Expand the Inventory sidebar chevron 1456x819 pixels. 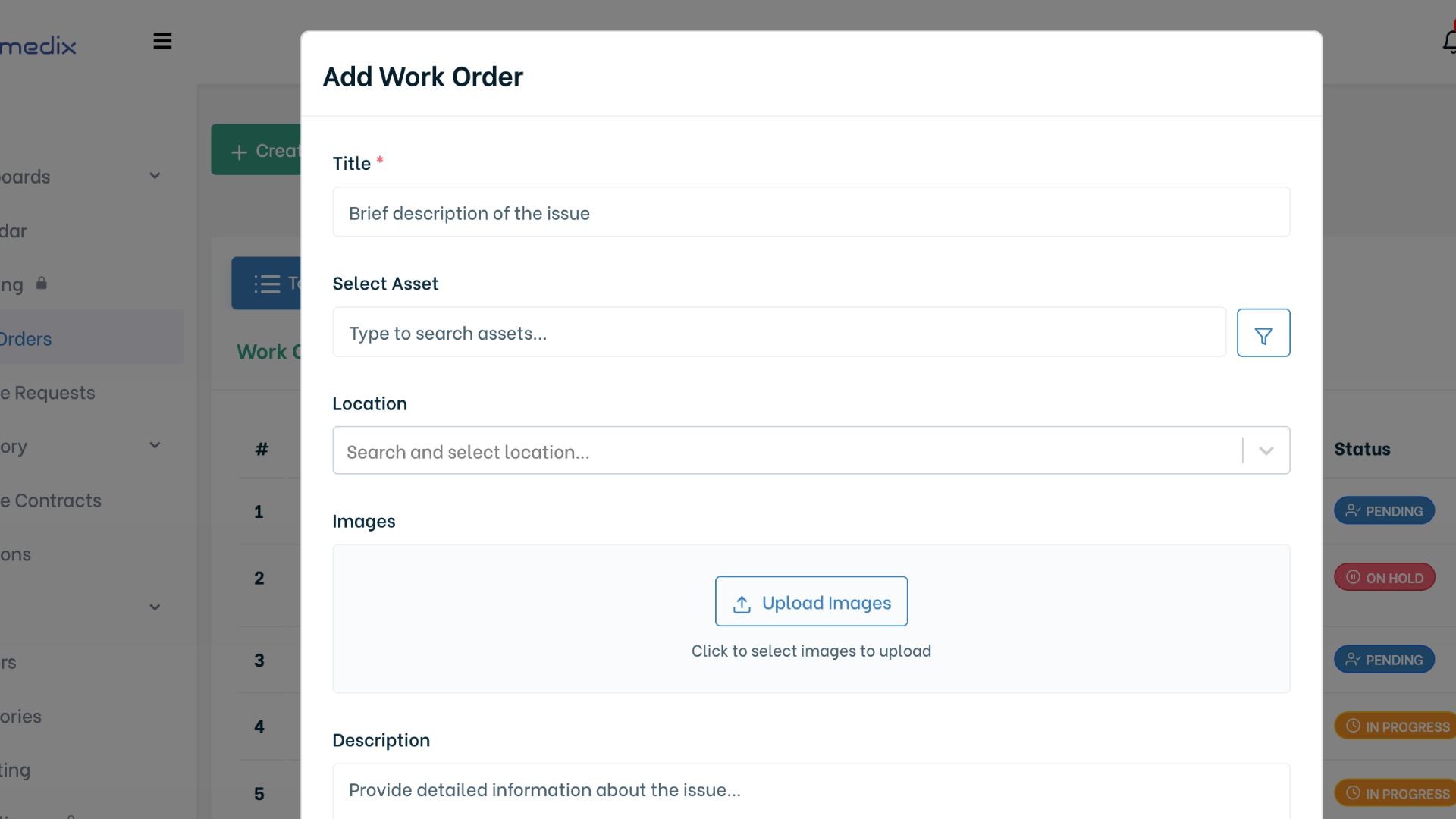(x=155, y=446)
